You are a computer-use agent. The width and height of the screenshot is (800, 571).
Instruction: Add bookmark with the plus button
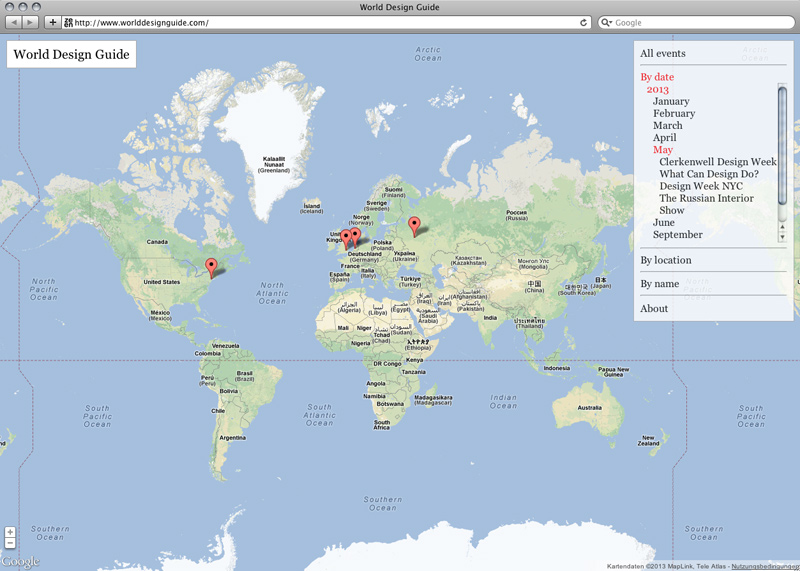tap(53, 22)
